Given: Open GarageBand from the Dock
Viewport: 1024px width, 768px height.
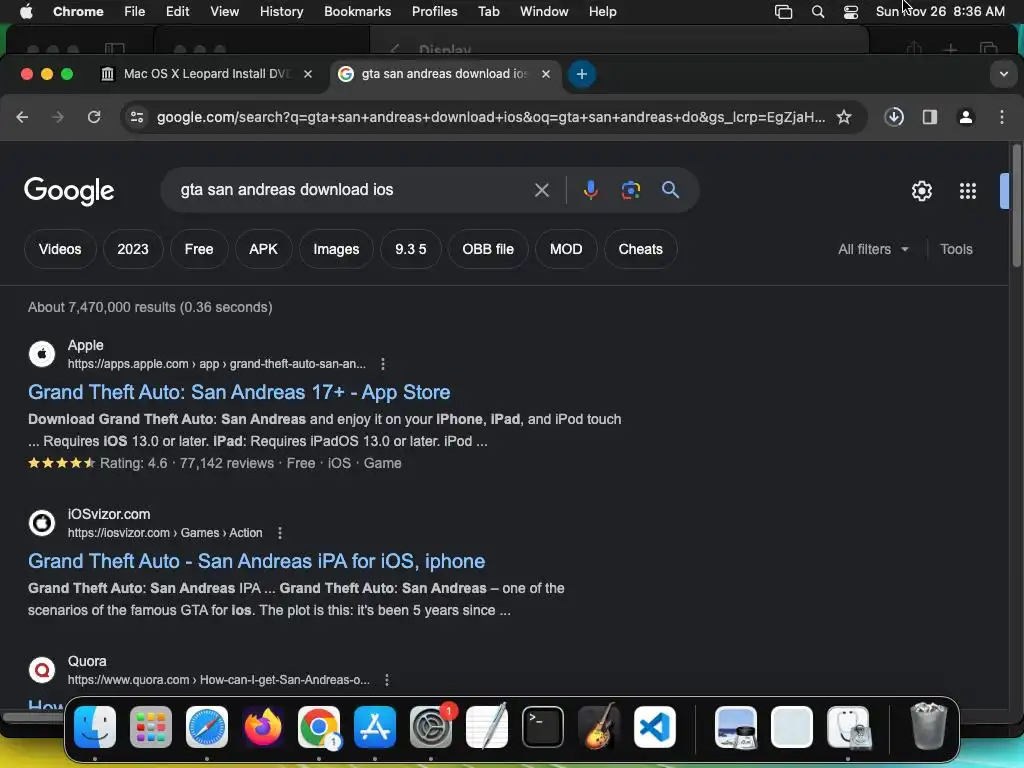Looking at the screenshot, I should tap(599, 727).
